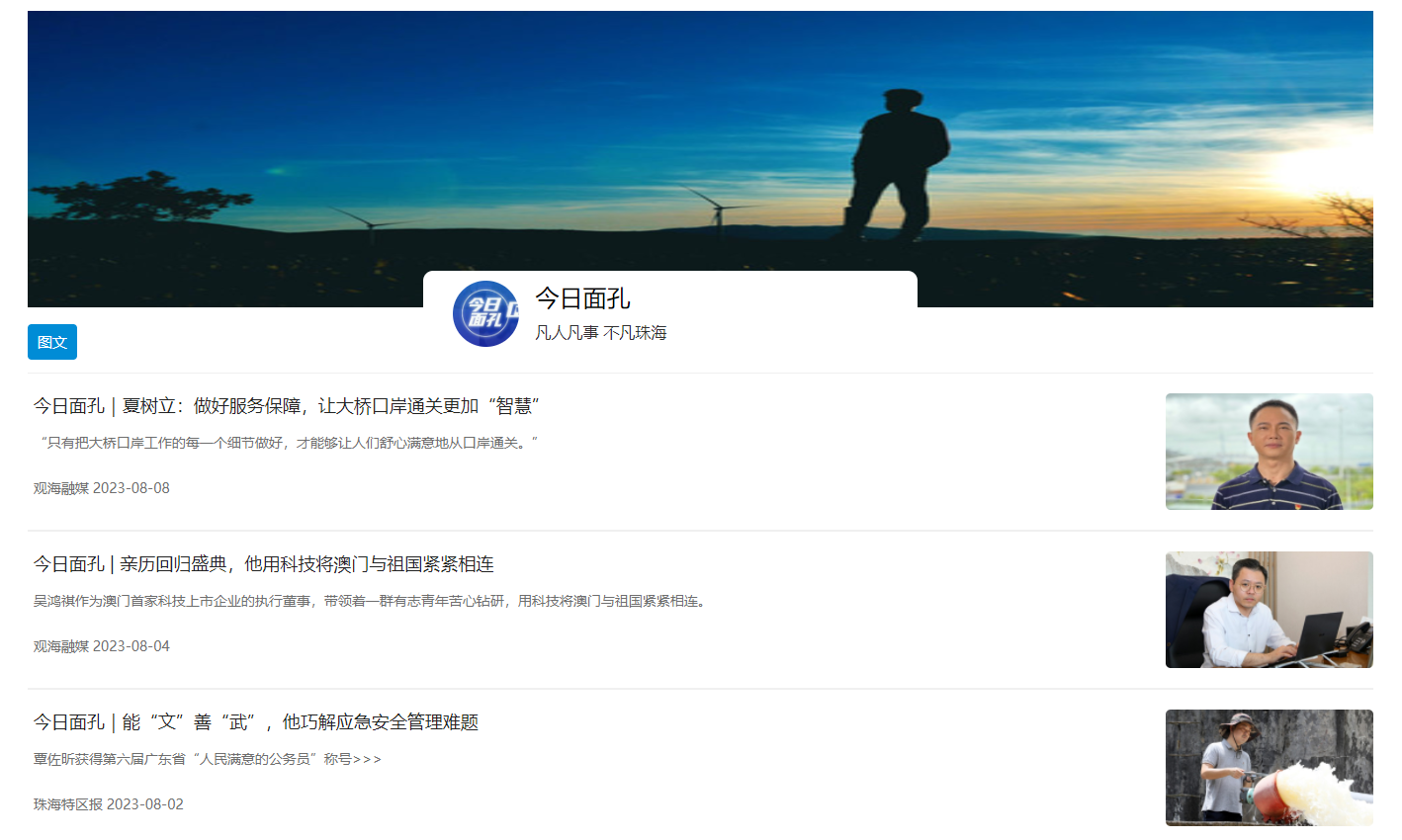Click thumbnail of man in striped polo

[x=1270, y=452]
